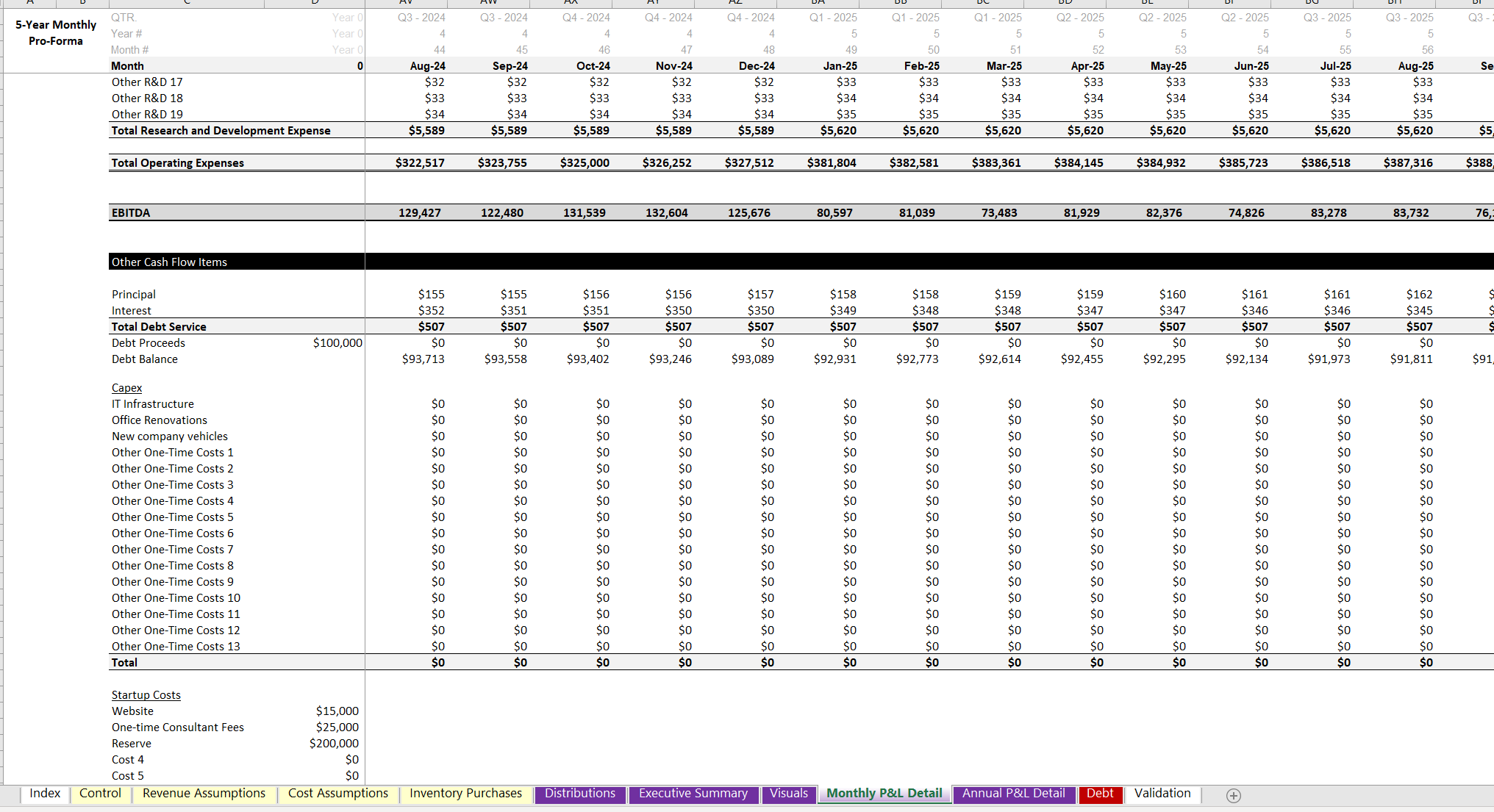Click EBITDA value 83,732 for Aug-25
1494x812 pixels.
pyautogui.click(x=1411, y=213)
